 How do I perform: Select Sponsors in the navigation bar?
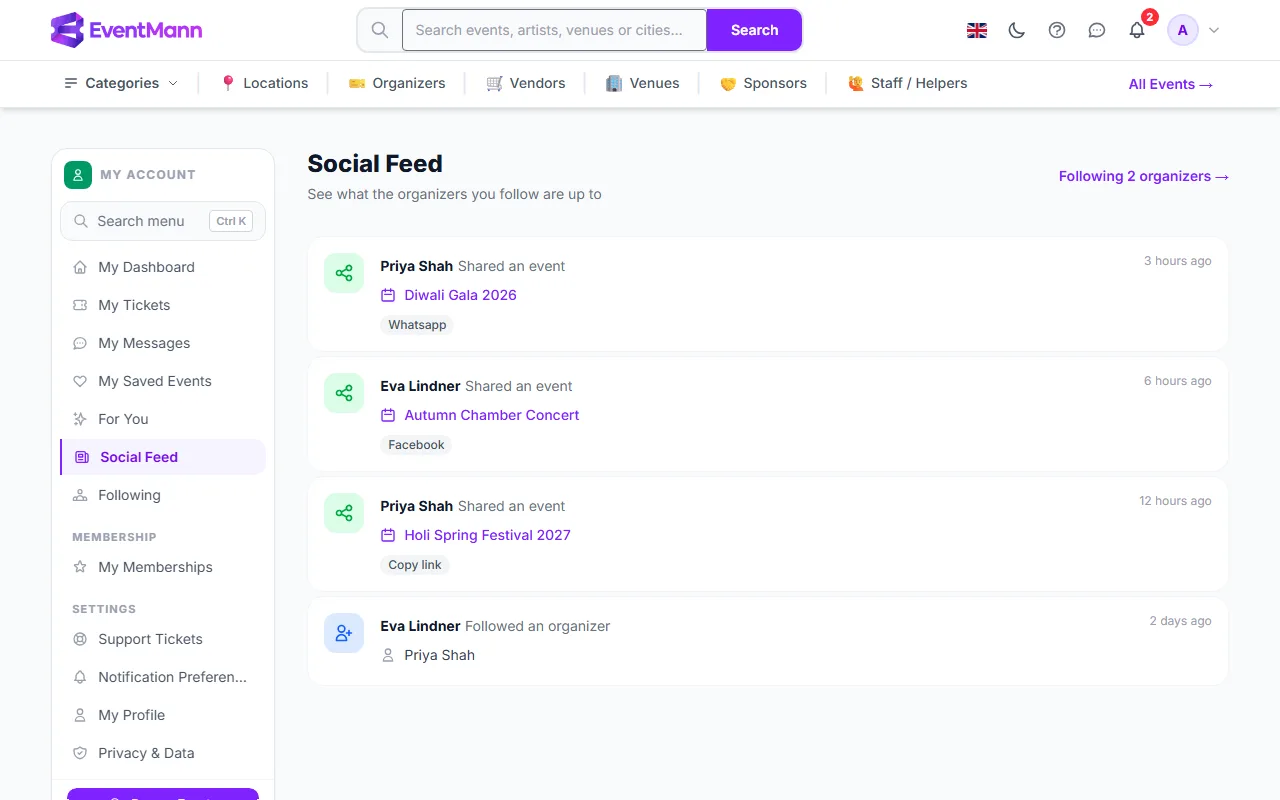(763, 83)
